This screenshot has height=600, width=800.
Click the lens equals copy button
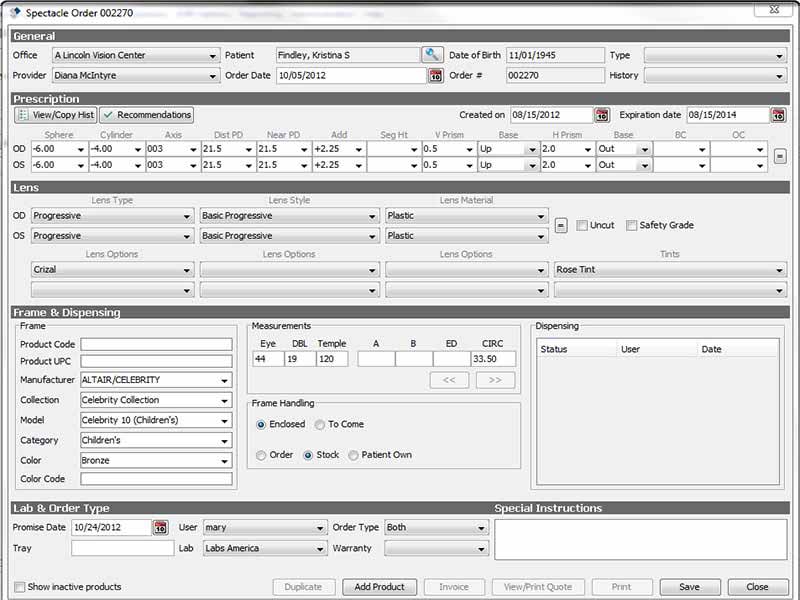(561, 225)
